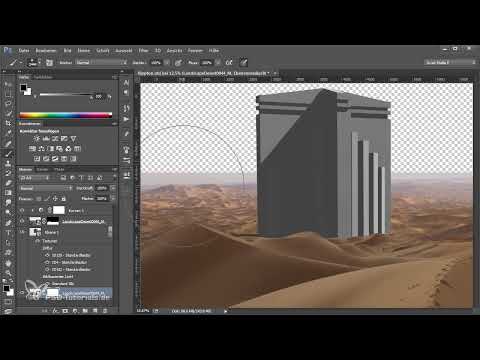Add a Brightness/Contrast adjustment
Viewport: 480px width, 360px height.
click(x=37, y=139)
